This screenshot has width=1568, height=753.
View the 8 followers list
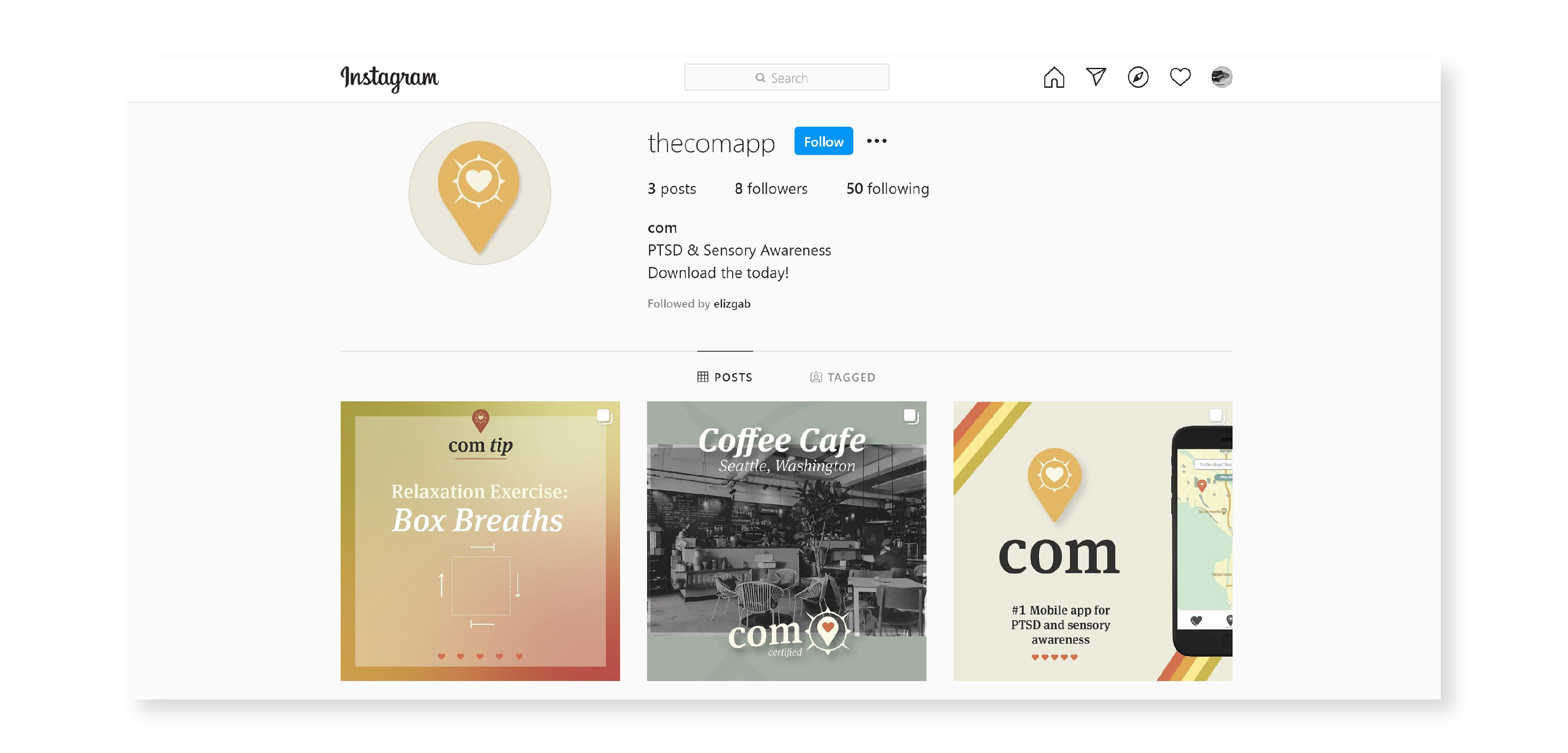tap(771, 189)
